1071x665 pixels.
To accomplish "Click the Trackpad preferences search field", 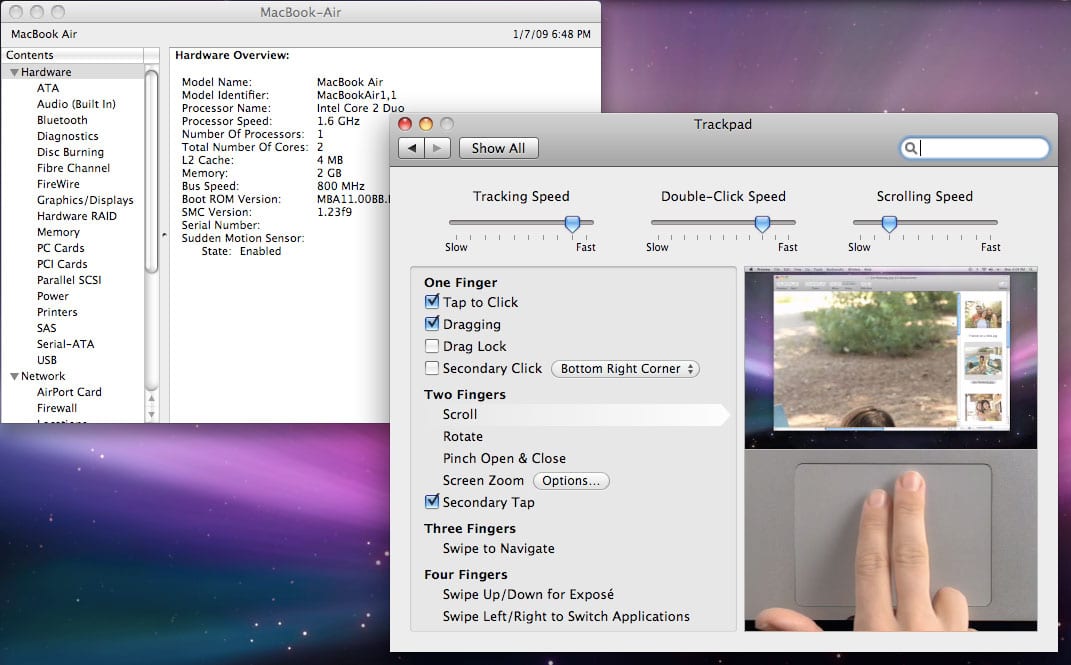I will (x=975, y=148).
